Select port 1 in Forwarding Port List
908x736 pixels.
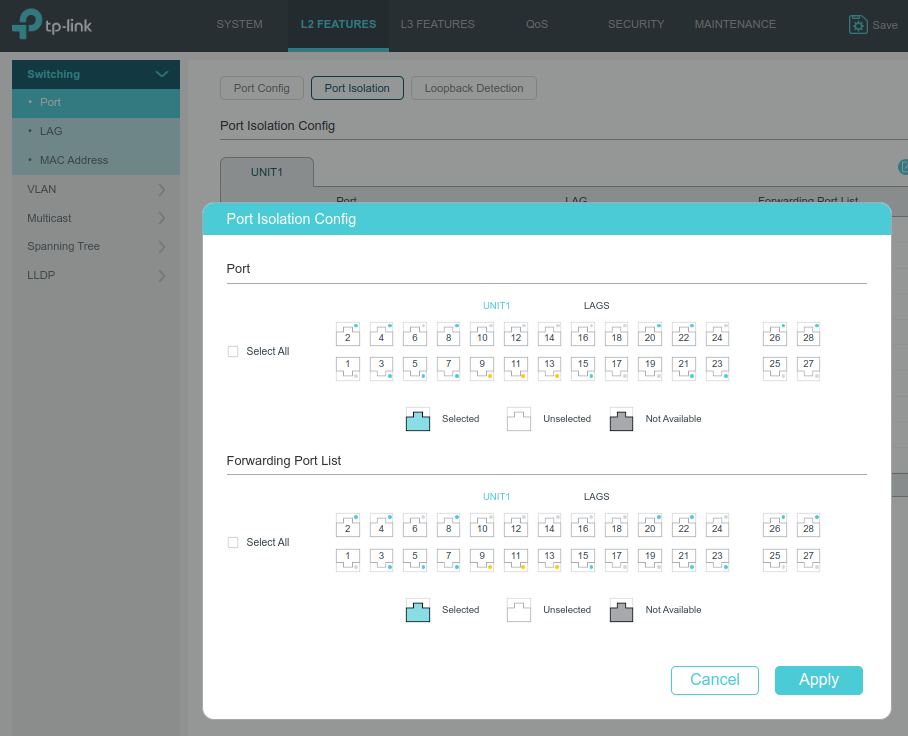[347, 560]
